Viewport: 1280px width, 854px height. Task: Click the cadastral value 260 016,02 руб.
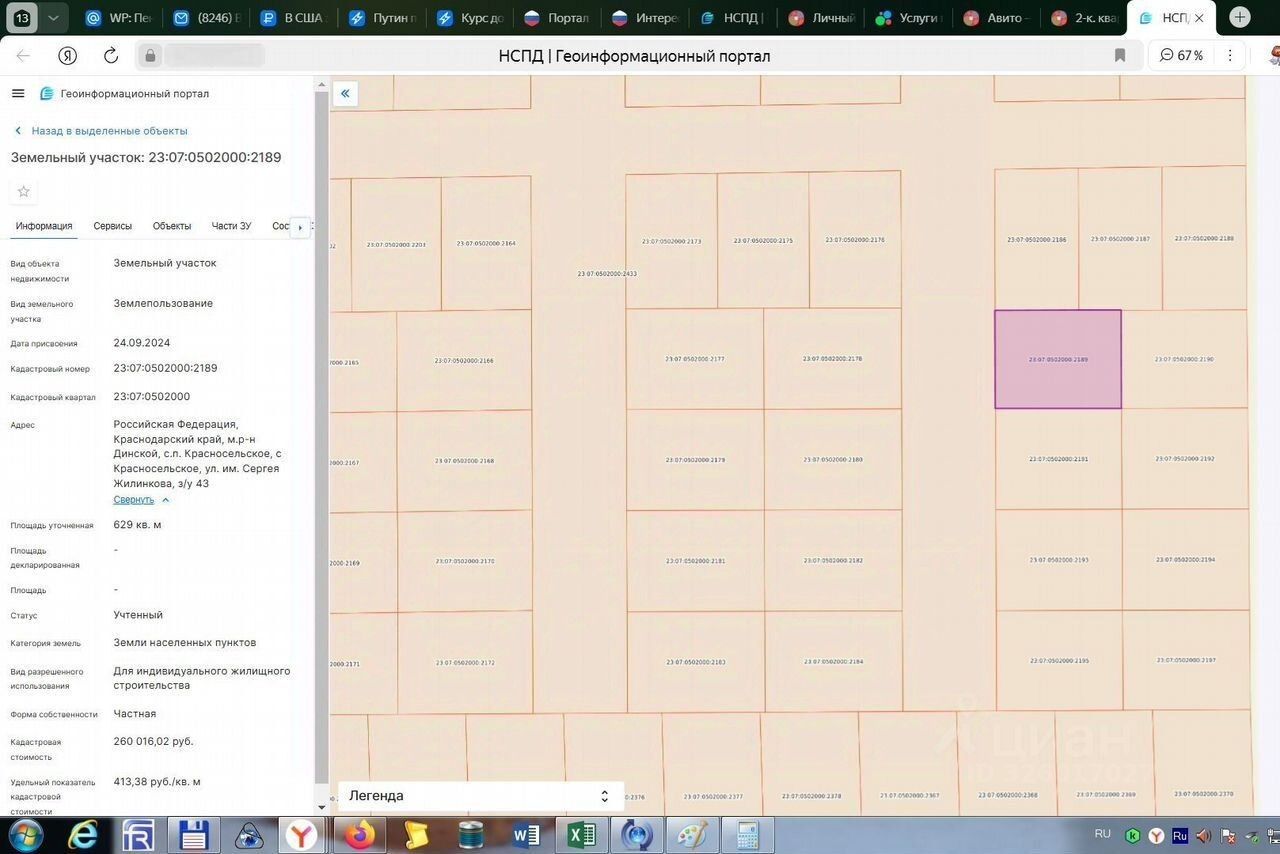pyautogui.click(x=154, y=742)
